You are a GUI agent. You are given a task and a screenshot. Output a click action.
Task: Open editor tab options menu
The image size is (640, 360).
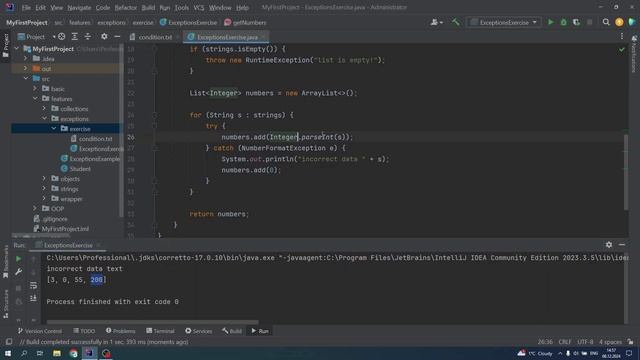622,37
